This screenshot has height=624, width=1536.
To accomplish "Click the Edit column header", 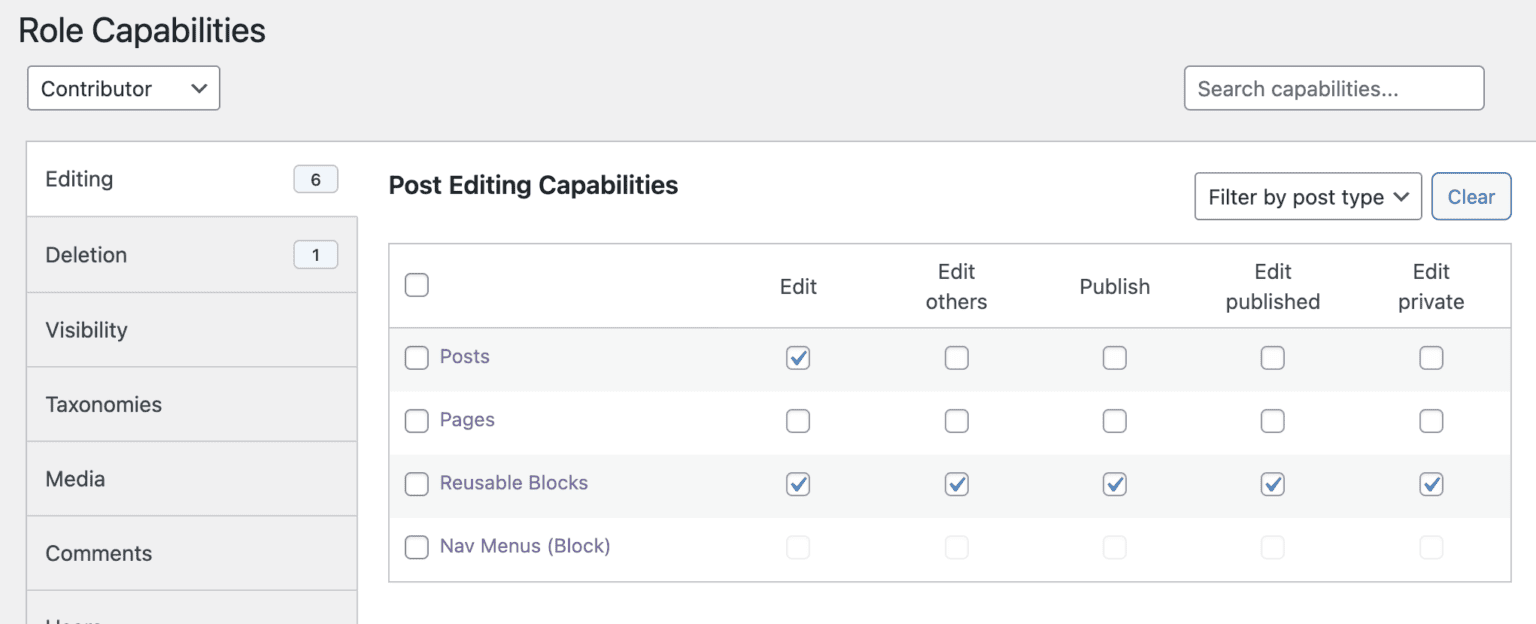I will click(x=798, y=286).
